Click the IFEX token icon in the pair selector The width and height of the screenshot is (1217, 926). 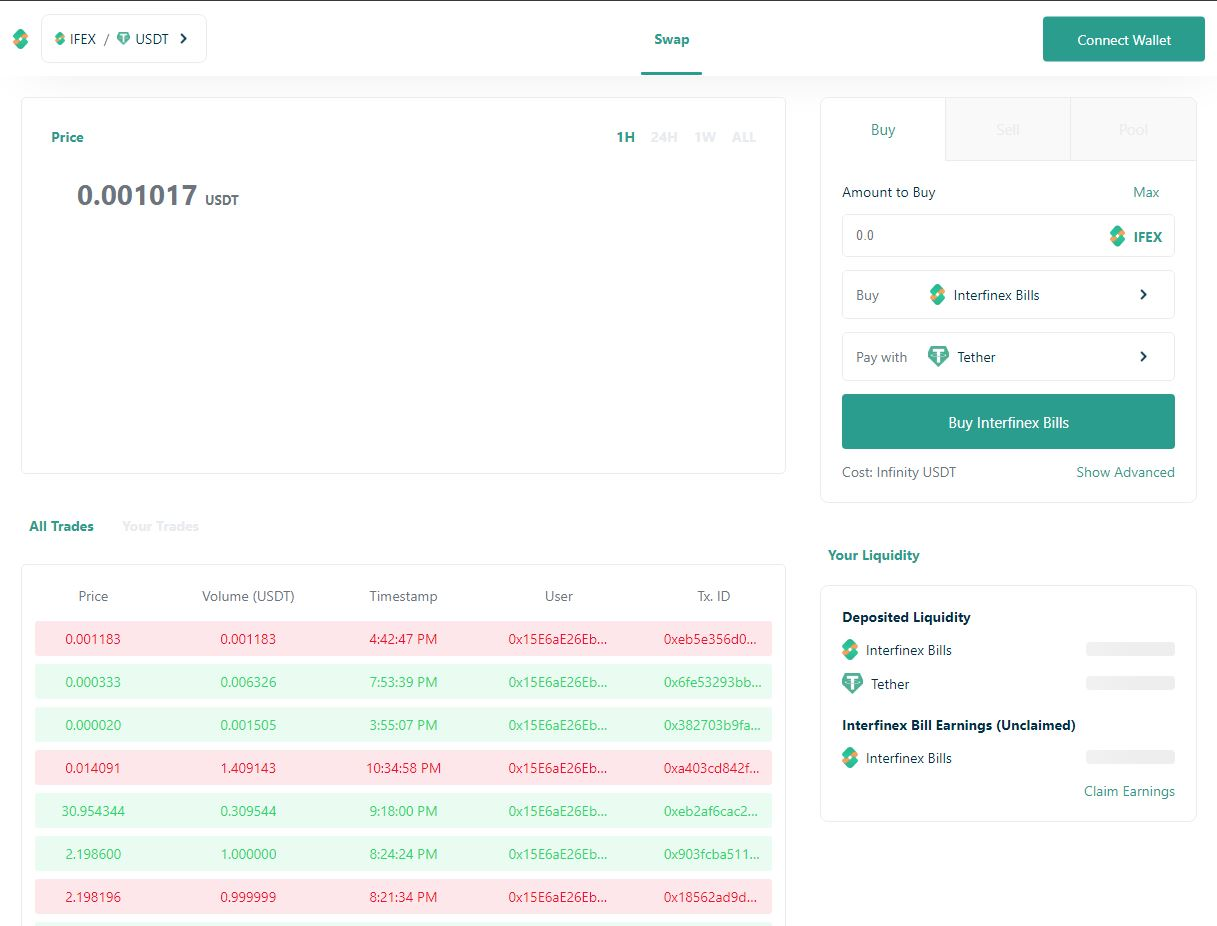(60, 39)
